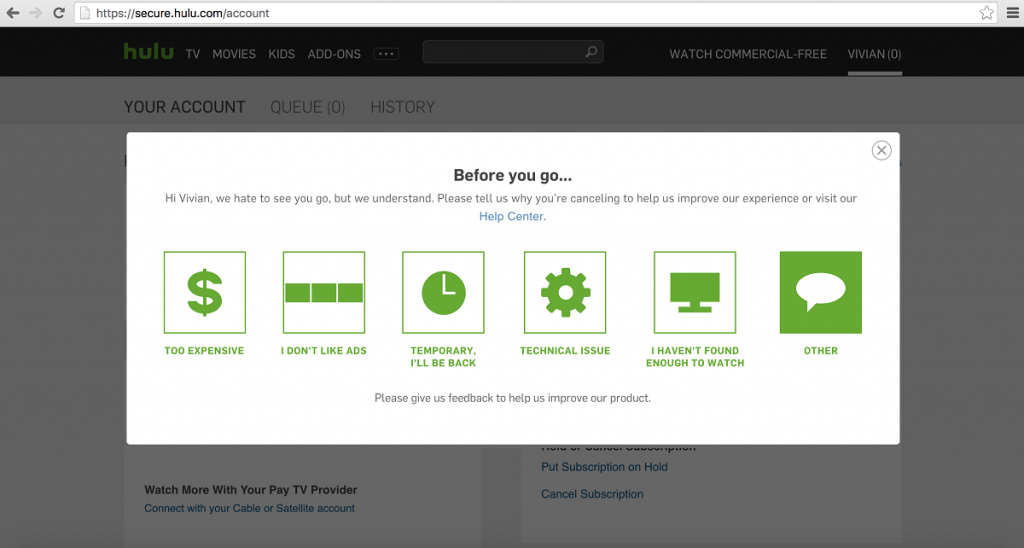This screenshot has height=548, width=1024.
Task: Click the Cancel Subscription link
Action: 592,494
